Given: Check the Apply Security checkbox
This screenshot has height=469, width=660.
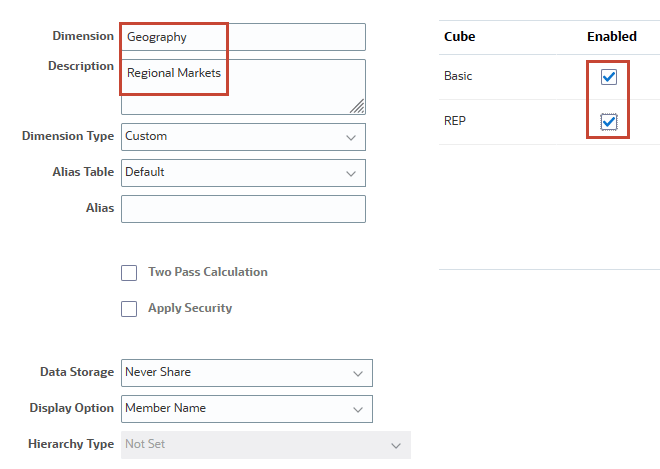Looking at the screenshot, I should 129,308.
